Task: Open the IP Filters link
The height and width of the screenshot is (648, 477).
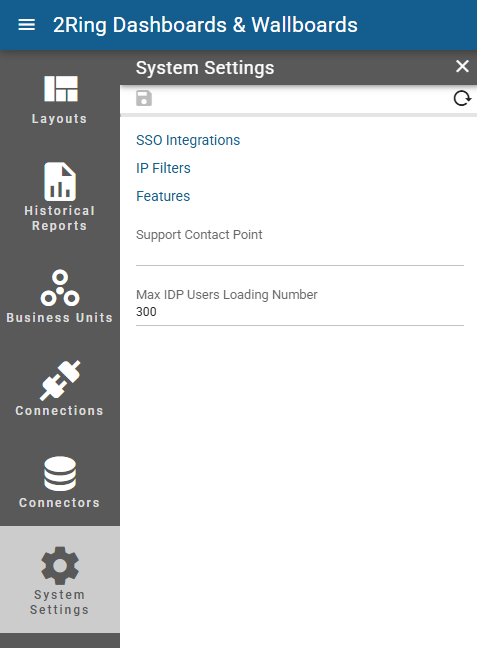Action: pyautogui.click(x=163, y=168)
